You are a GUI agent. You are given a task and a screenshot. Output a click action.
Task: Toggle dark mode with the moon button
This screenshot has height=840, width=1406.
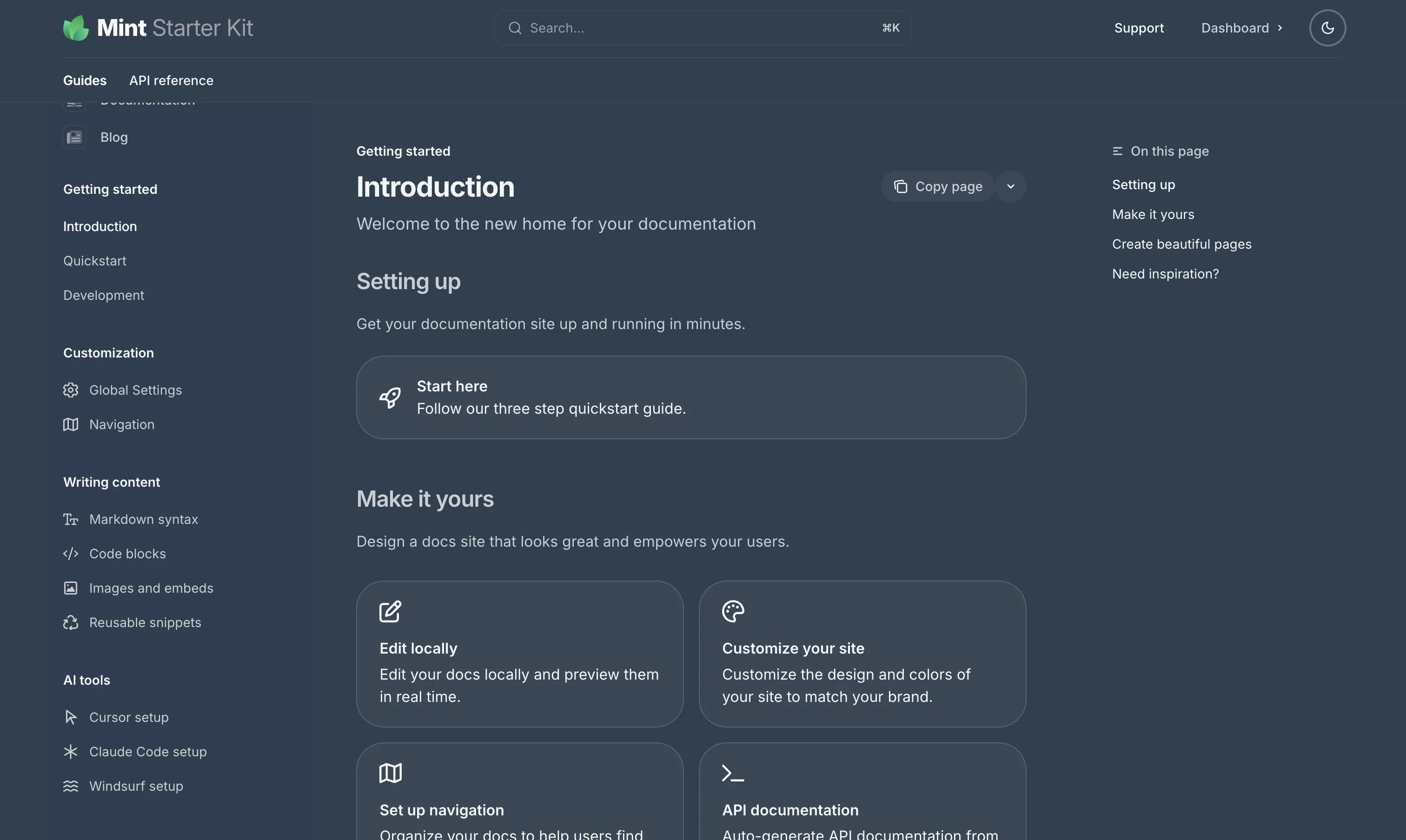tap(1327, 27)
